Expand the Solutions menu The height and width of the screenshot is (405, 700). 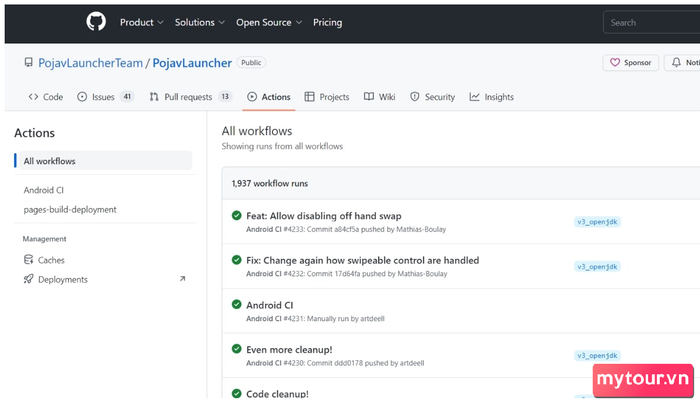click(200, 22)
